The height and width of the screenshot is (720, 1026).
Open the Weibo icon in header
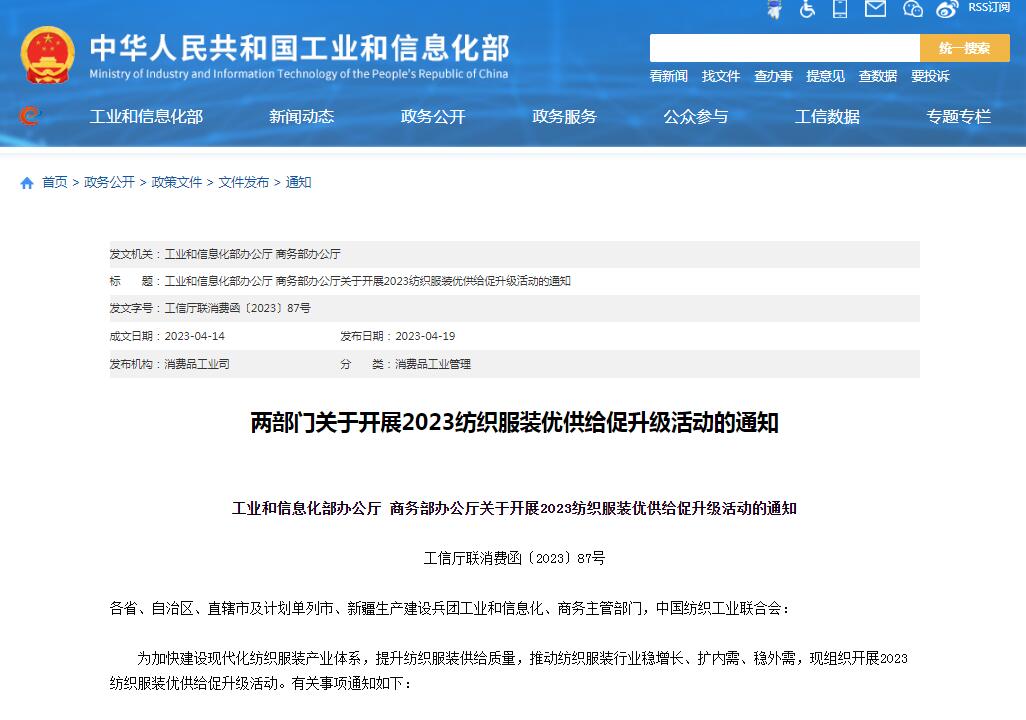(947, 9)
